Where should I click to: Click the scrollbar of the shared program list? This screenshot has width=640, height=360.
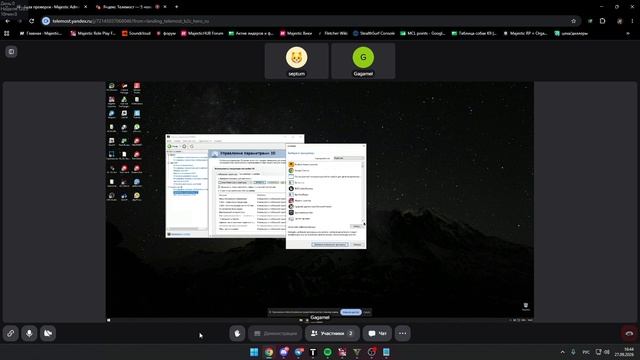pos(363,192)
